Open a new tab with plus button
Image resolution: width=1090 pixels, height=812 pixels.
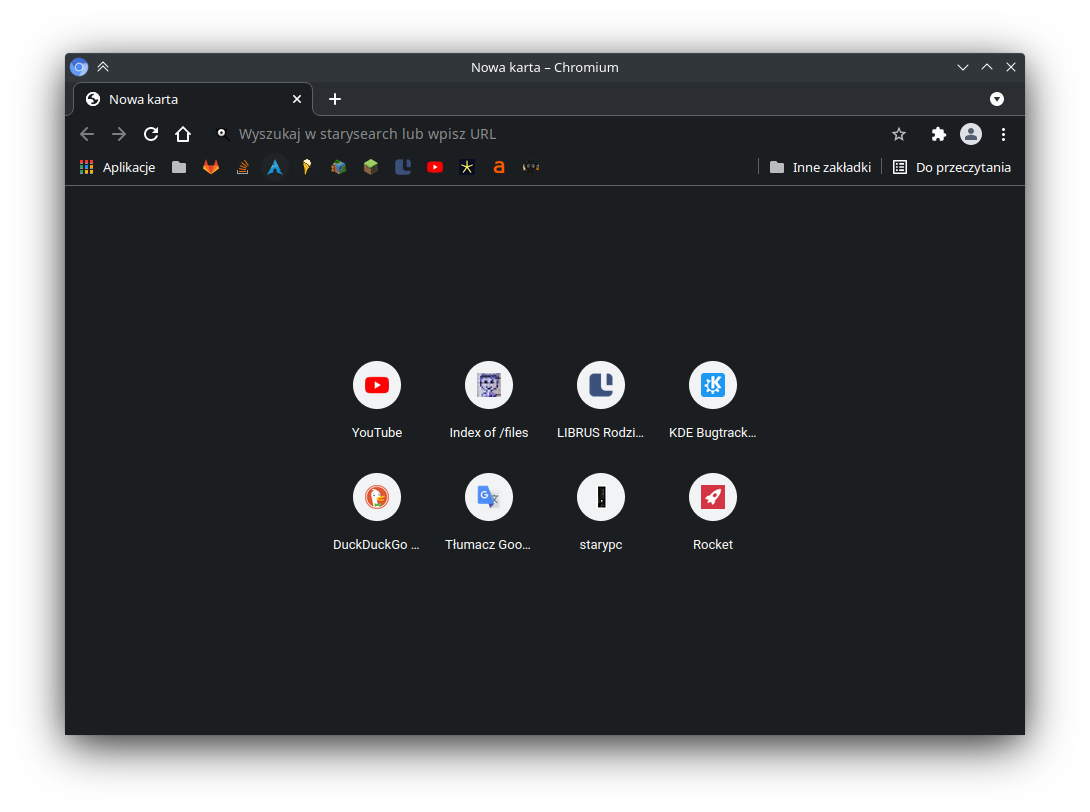tap(335, 99)
